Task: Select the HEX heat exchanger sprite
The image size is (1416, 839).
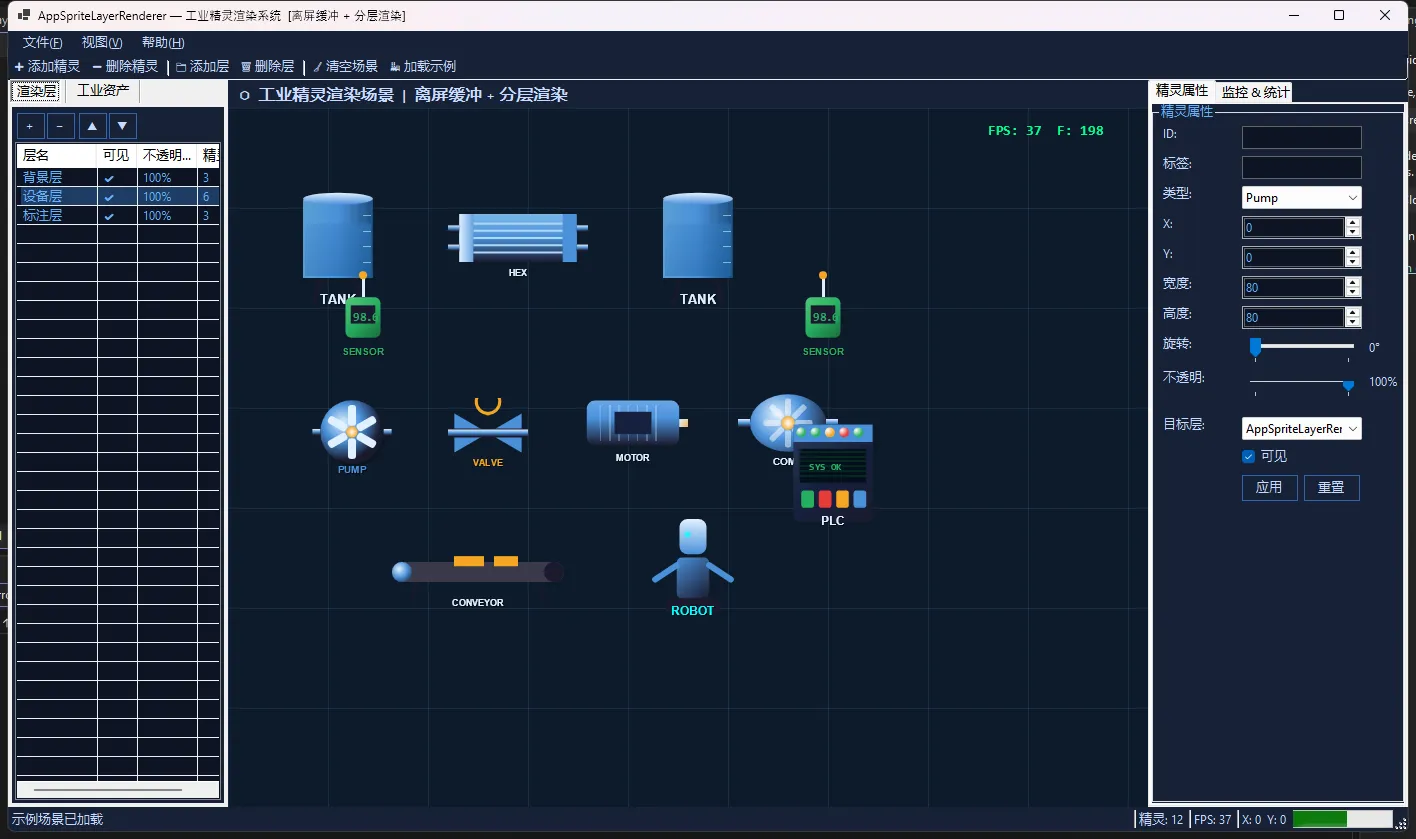Action: [x=517, y=238]
